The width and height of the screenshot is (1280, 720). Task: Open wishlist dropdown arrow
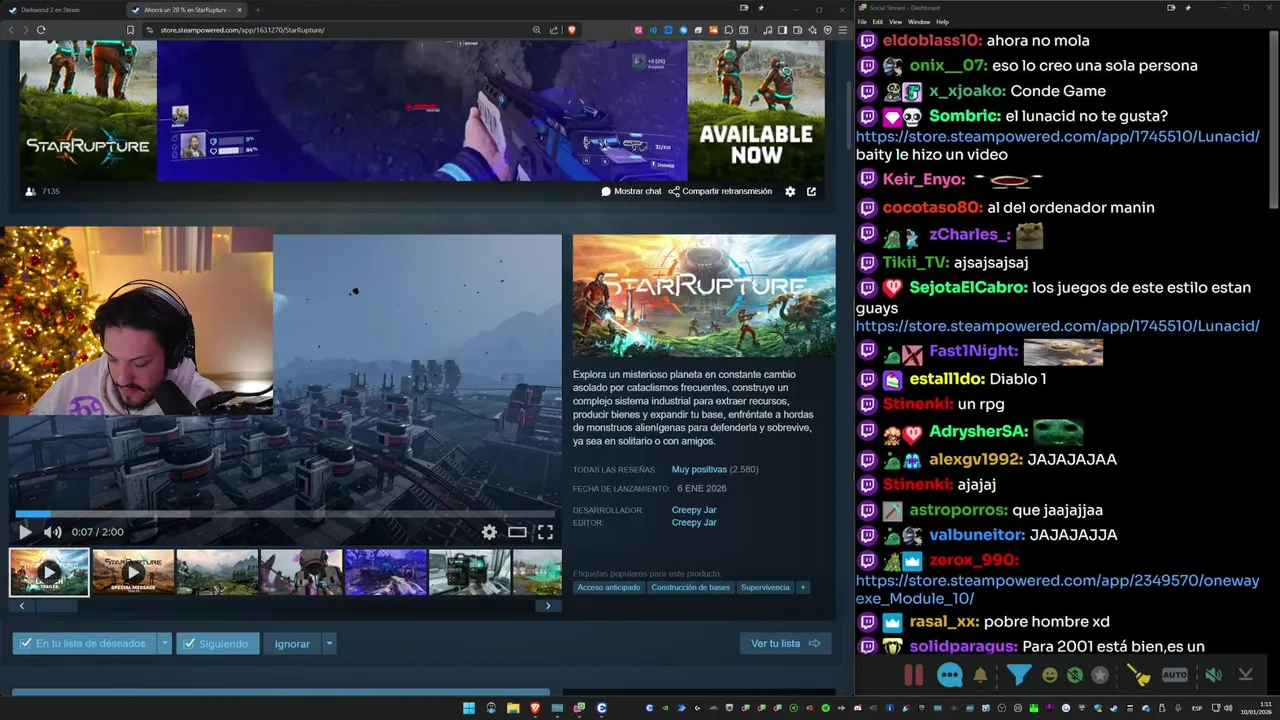tap(164, 643)
